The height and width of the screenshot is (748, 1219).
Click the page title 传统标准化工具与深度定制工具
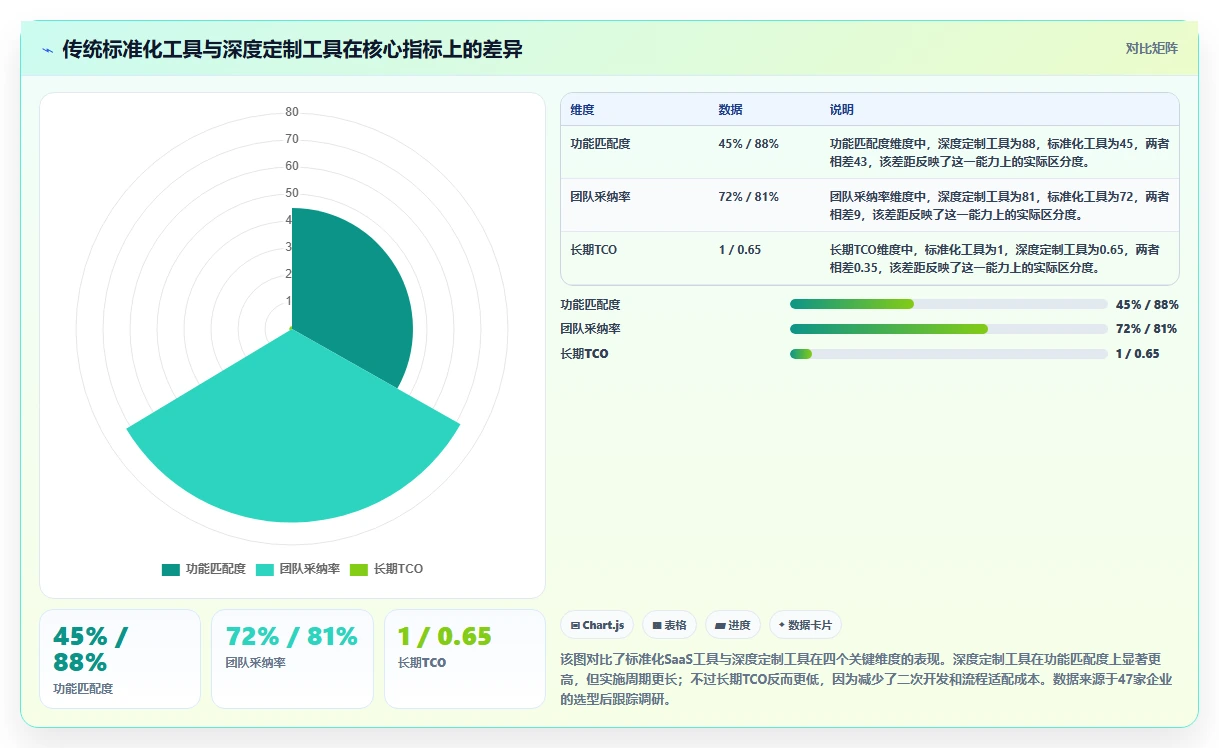292,50
